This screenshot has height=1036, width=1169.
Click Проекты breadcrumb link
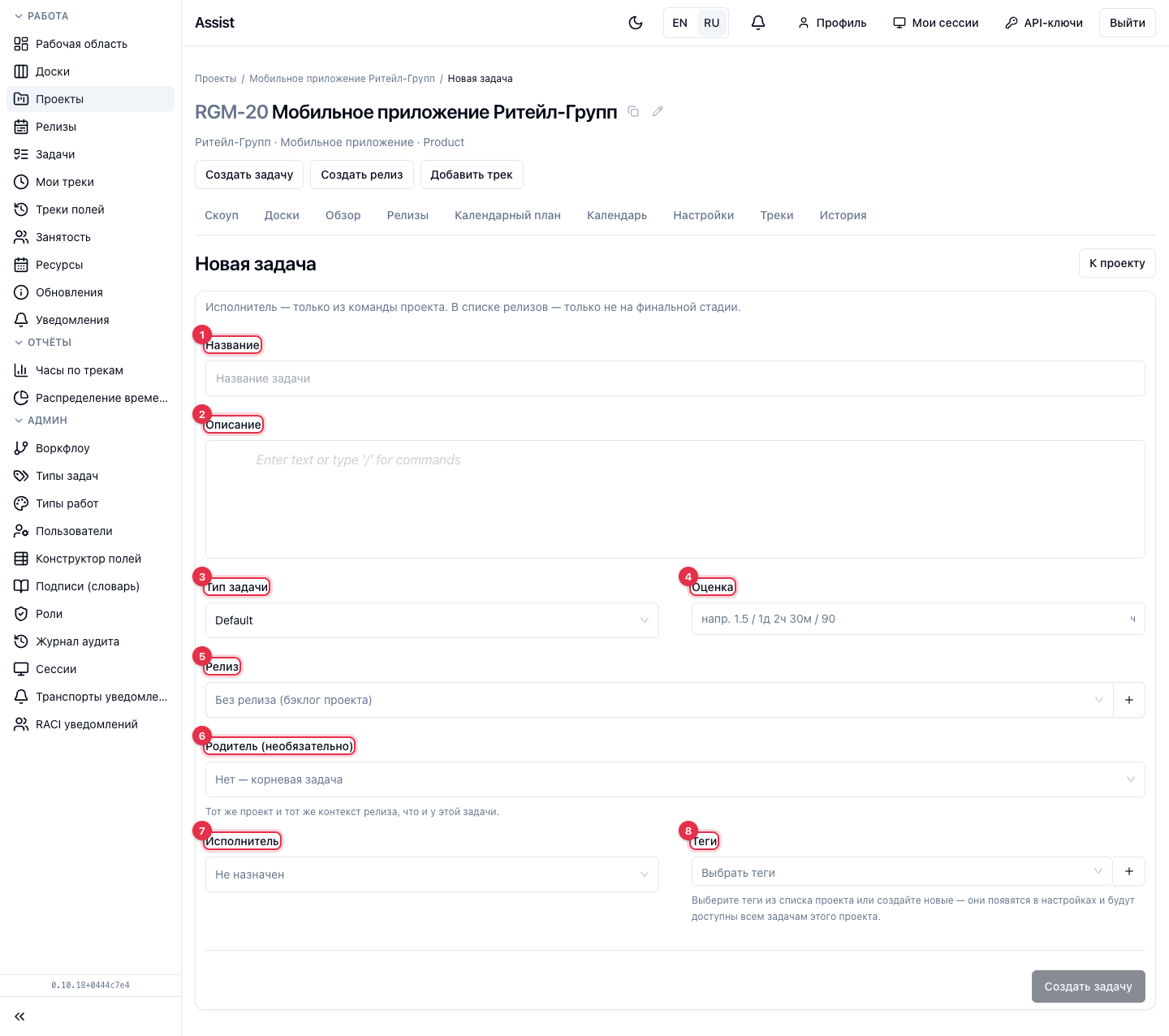[216, 79]
